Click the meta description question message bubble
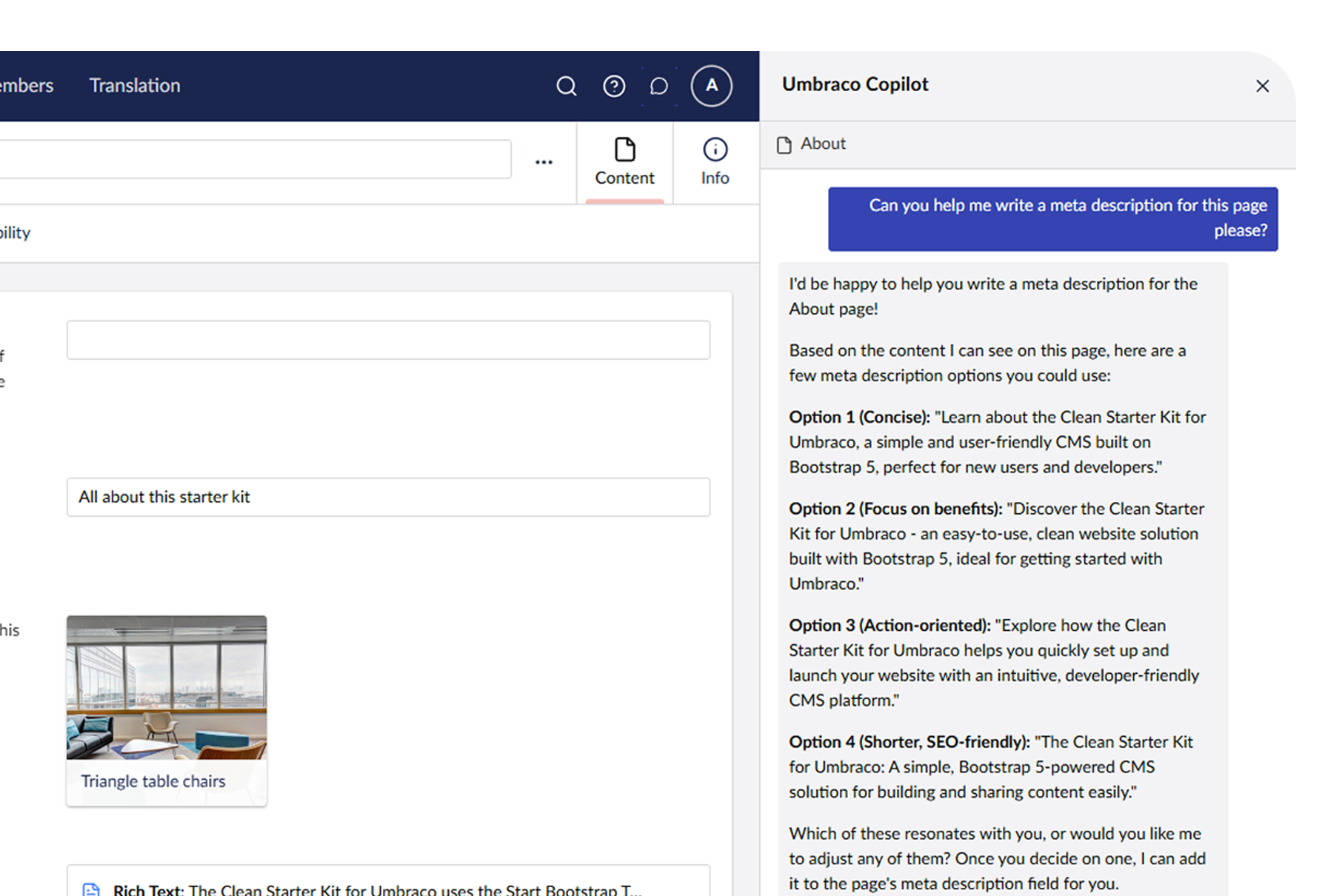The height and width of the screenshot is (896, 1342). tap(1052, 218)
